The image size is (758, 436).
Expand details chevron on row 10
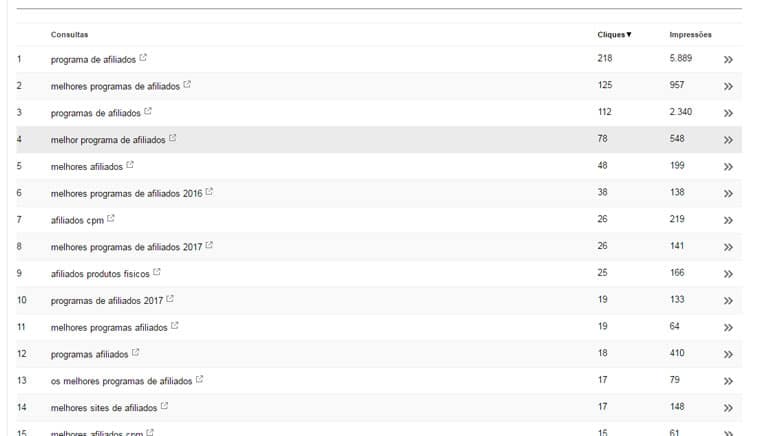pos(728,301)
